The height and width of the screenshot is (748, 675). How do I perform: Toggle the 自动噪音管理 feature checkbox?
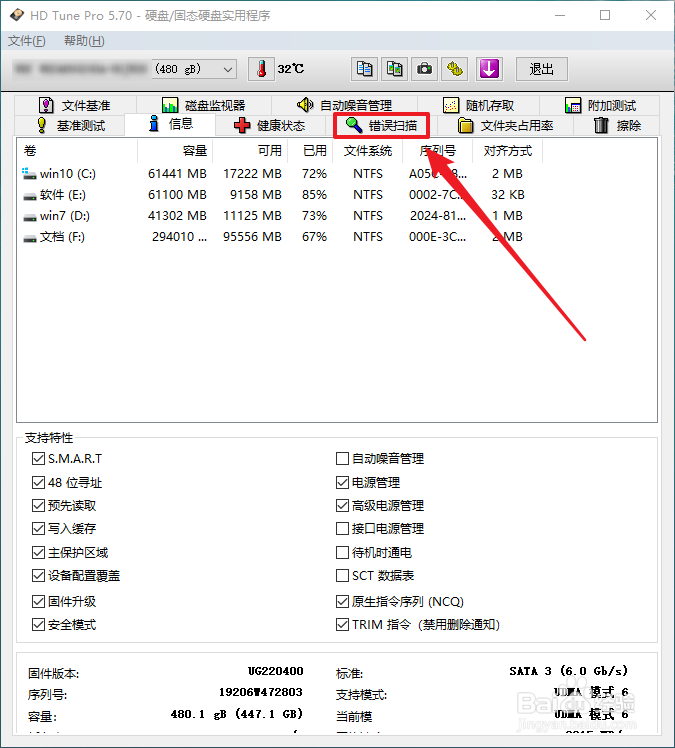(342, 458)
